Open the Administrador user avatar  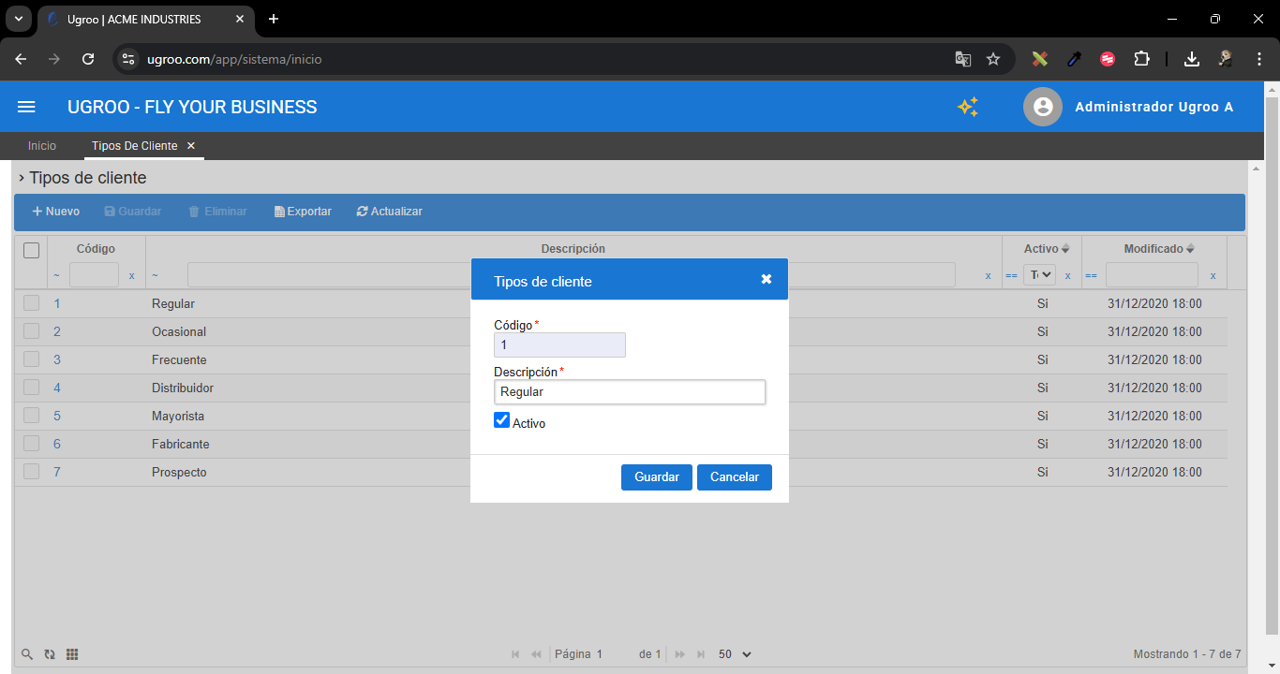1042,107
